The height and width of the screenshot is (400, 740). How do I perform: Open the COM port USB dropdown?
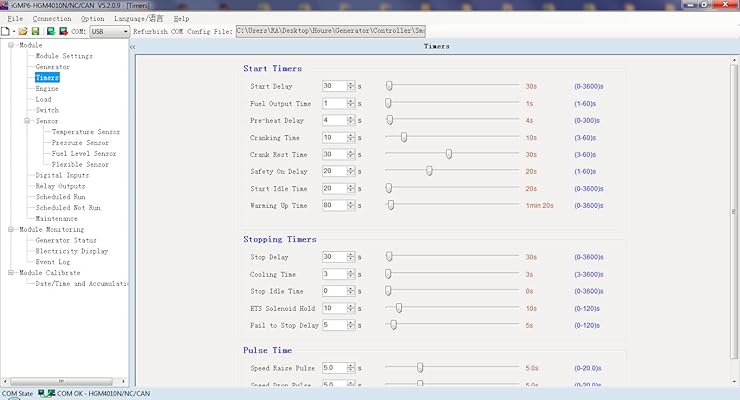(x=109, y=32)
